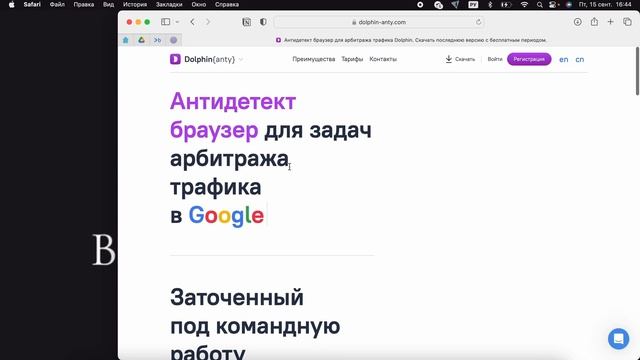Click the date and time display
This screenshot has height=360, width=640.
coord(605,5)
